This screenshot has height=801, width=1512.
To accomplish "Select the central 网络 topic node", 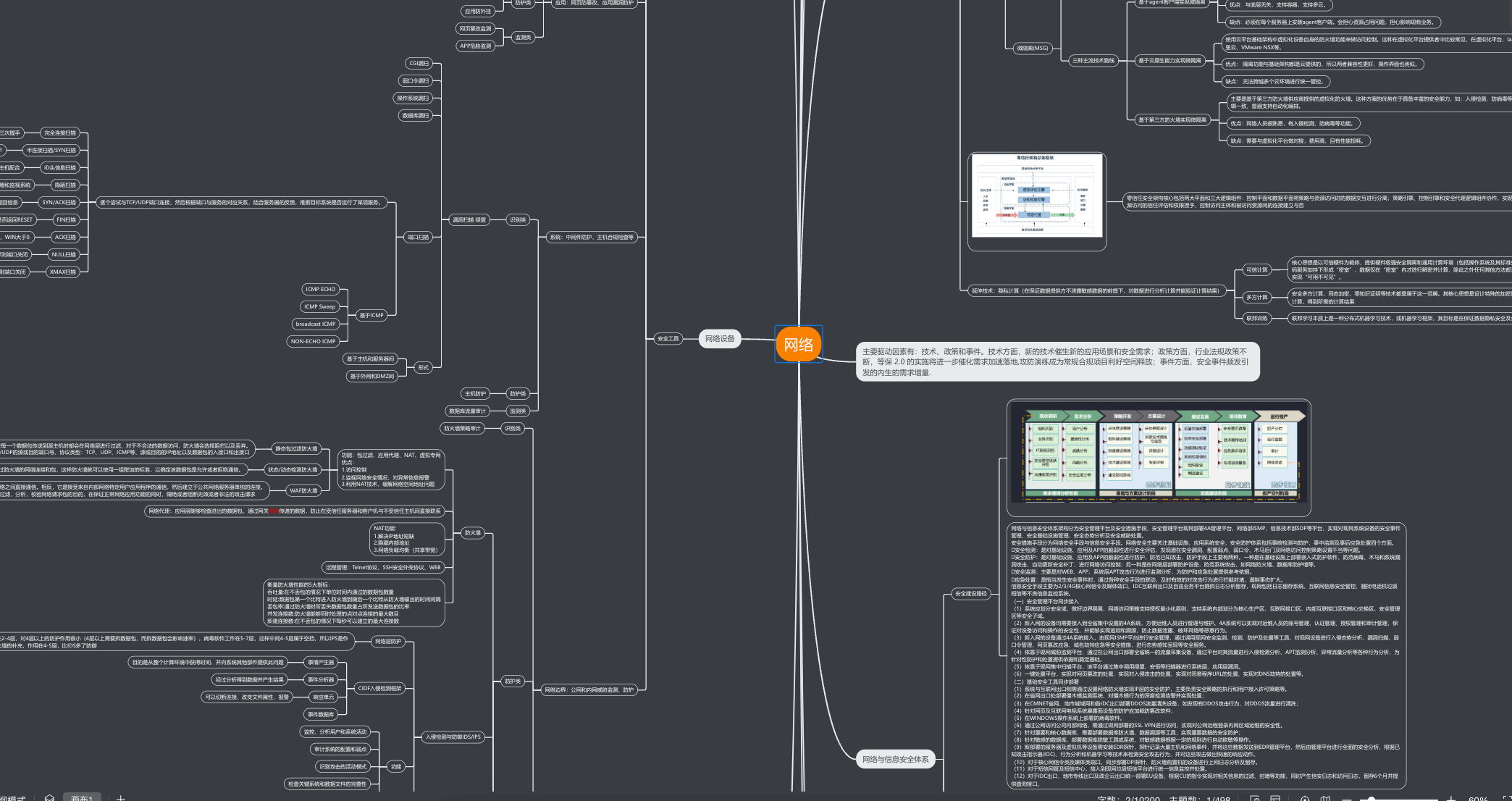I will 798,345.
